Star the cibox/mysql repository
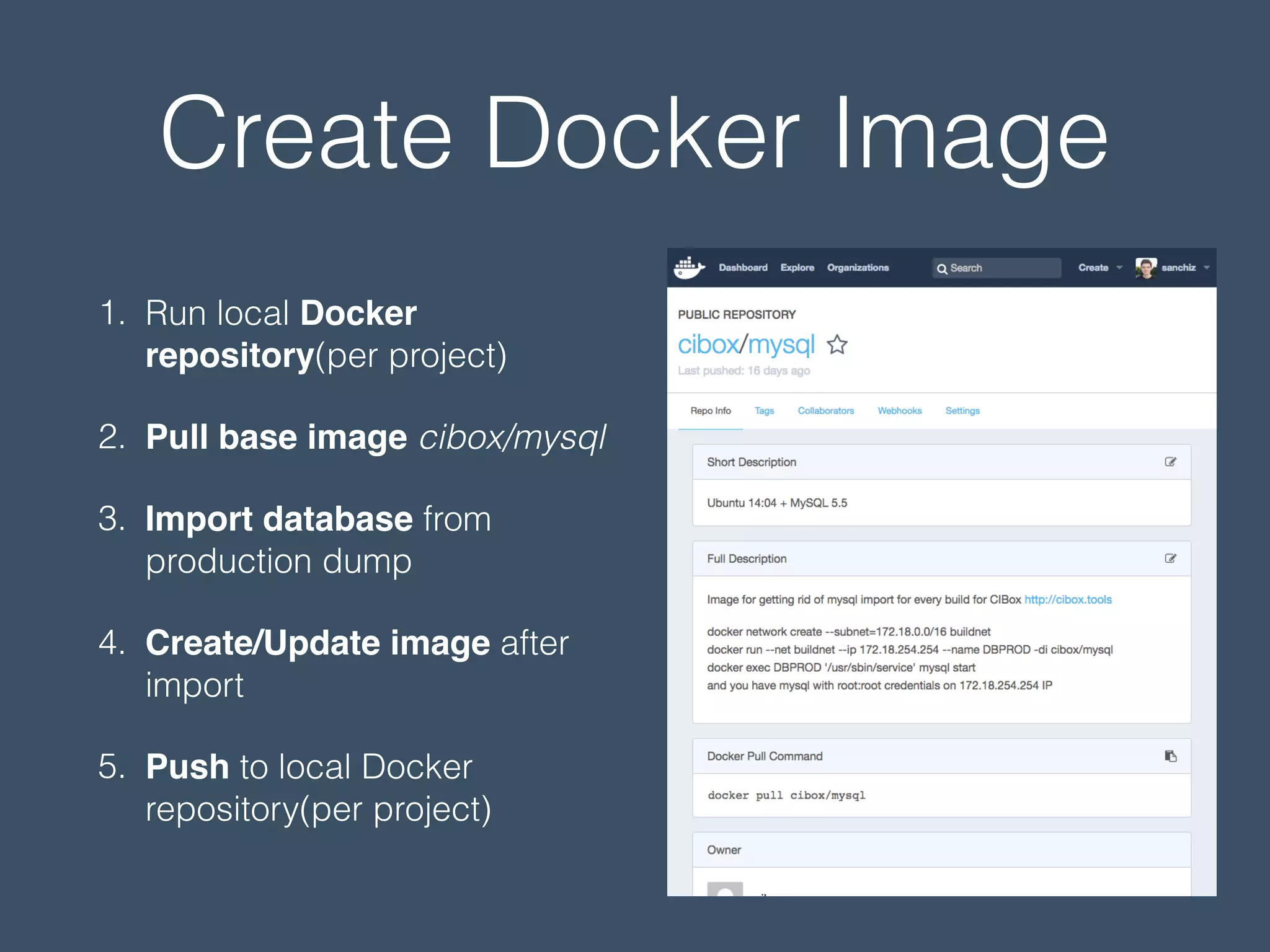Image resolution: width=1270 pixels, height=952 pixels. [x=837, y=344]
